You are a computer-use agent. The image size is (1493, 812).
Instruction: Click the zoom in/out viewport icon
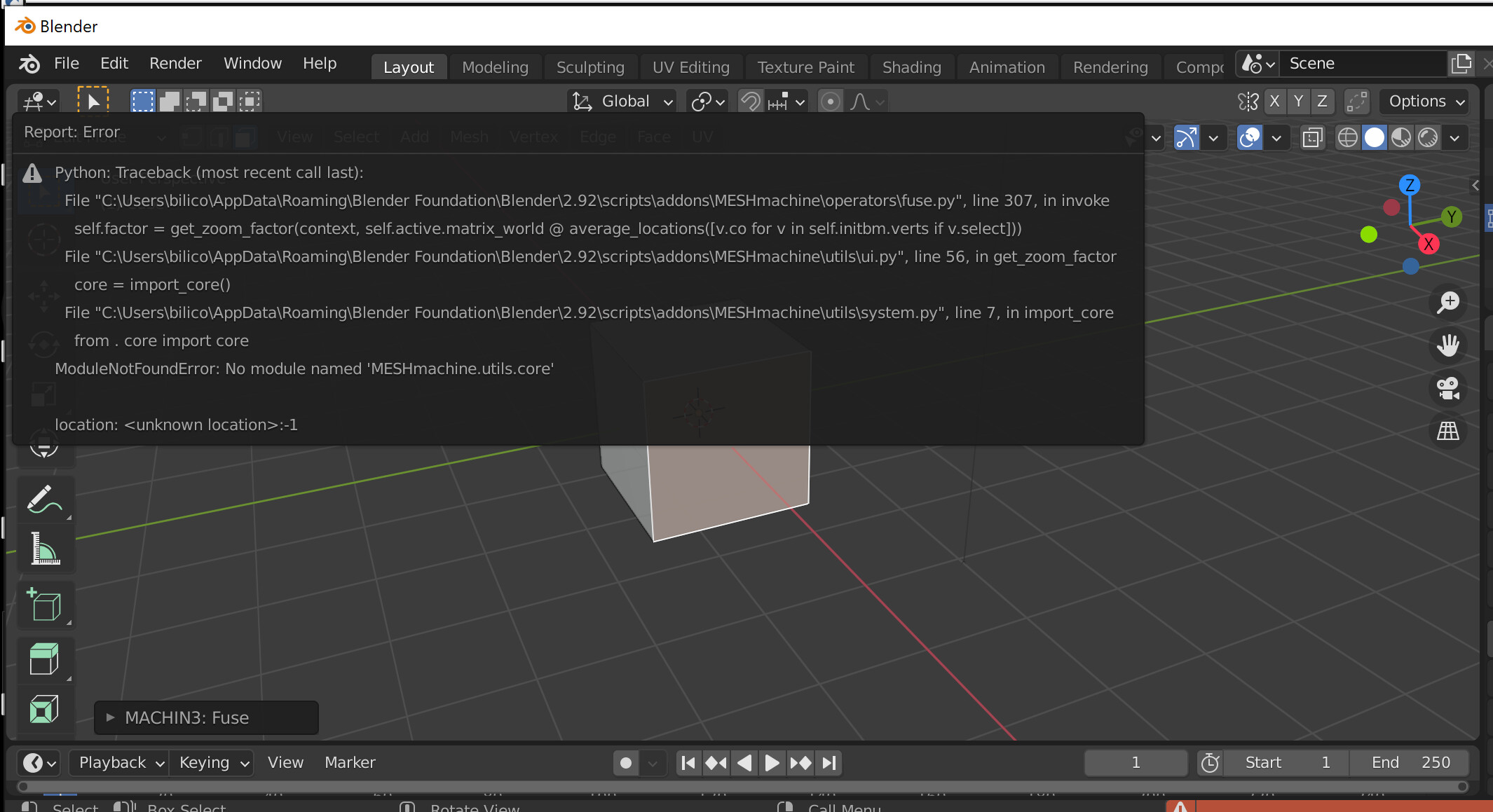click(x=1448, y=302)
